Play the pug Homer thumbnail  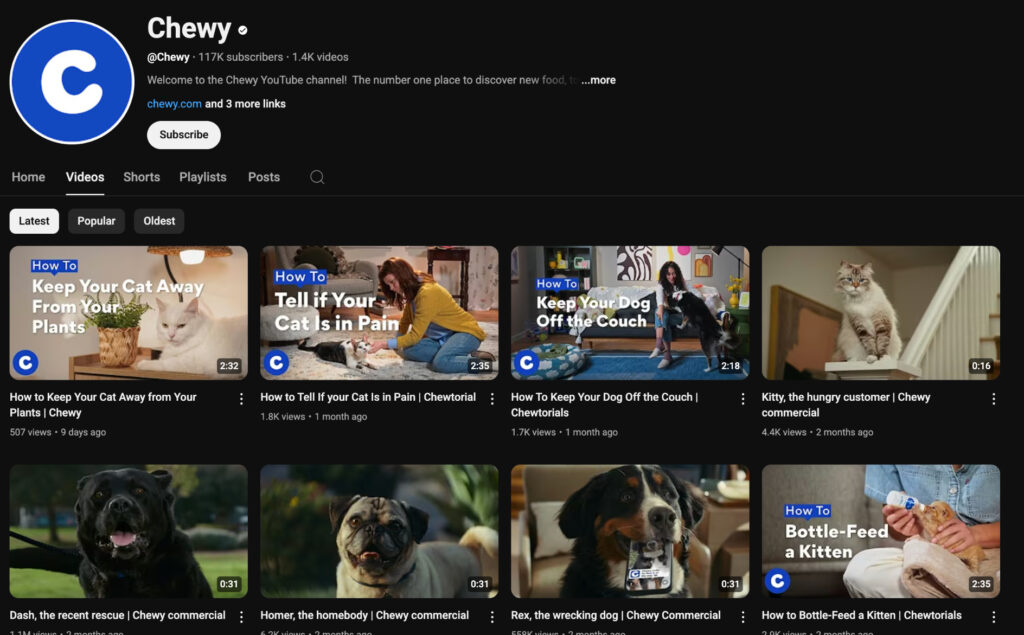[379, 531]
